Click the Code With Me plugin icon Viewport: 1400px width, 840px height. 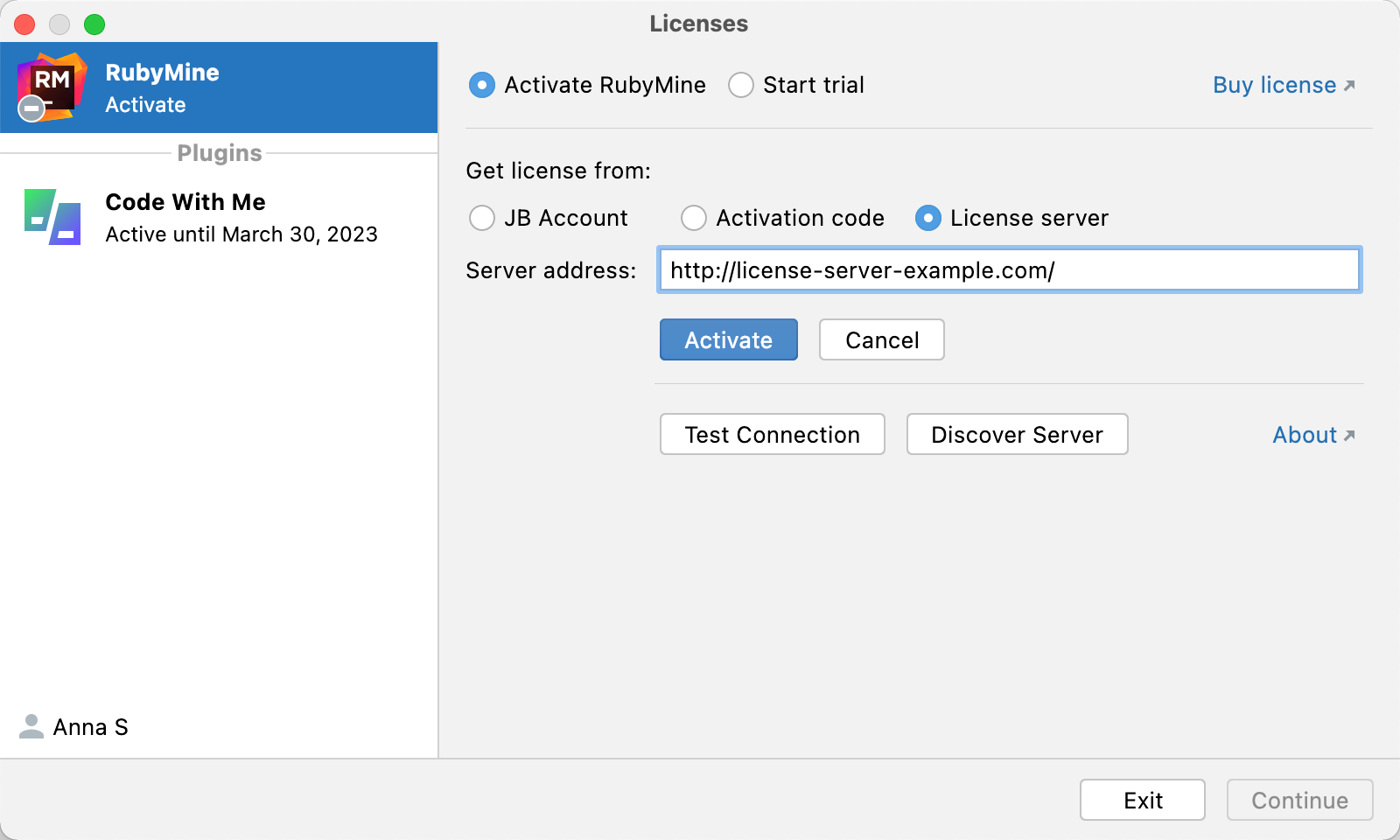pyautogui.click(x=51, y=217)
